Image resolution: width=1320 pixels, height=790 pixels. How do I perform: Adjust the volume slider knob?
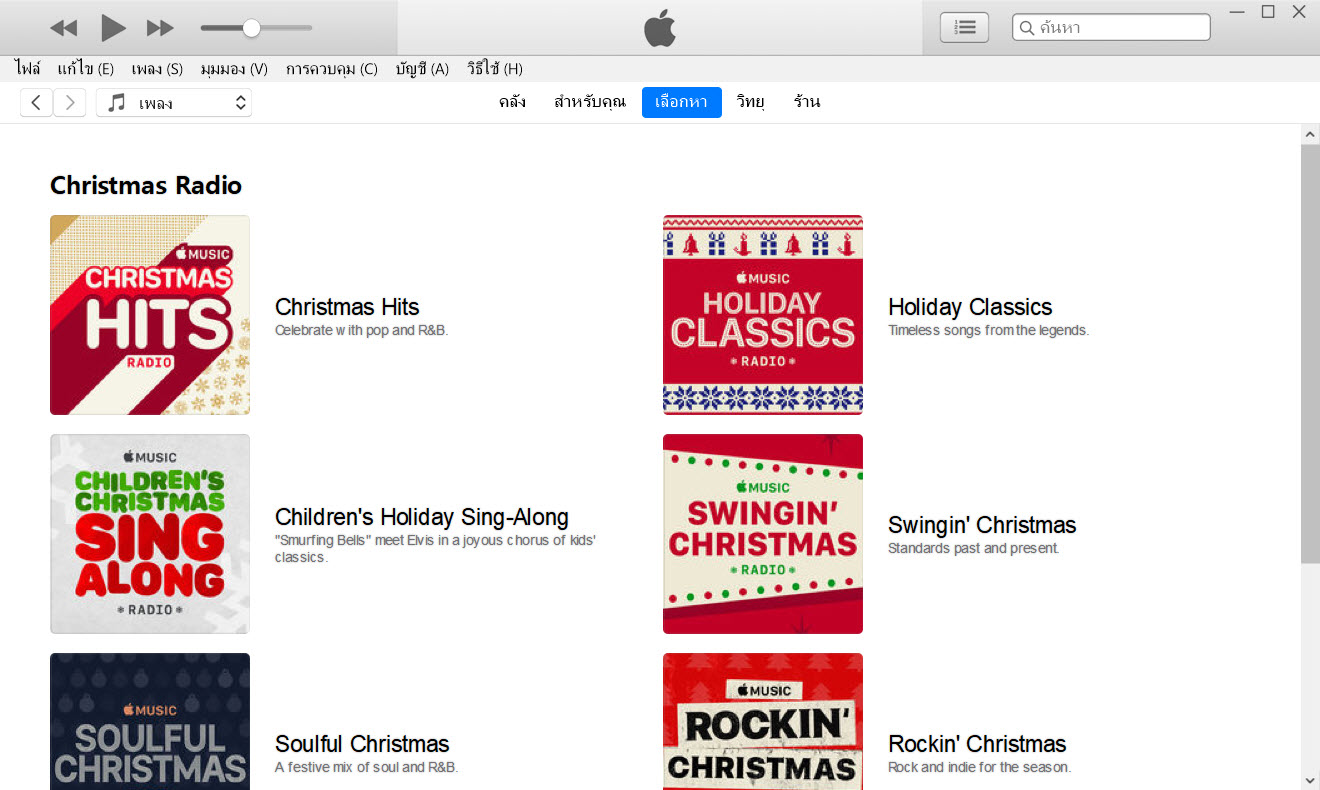252,28
